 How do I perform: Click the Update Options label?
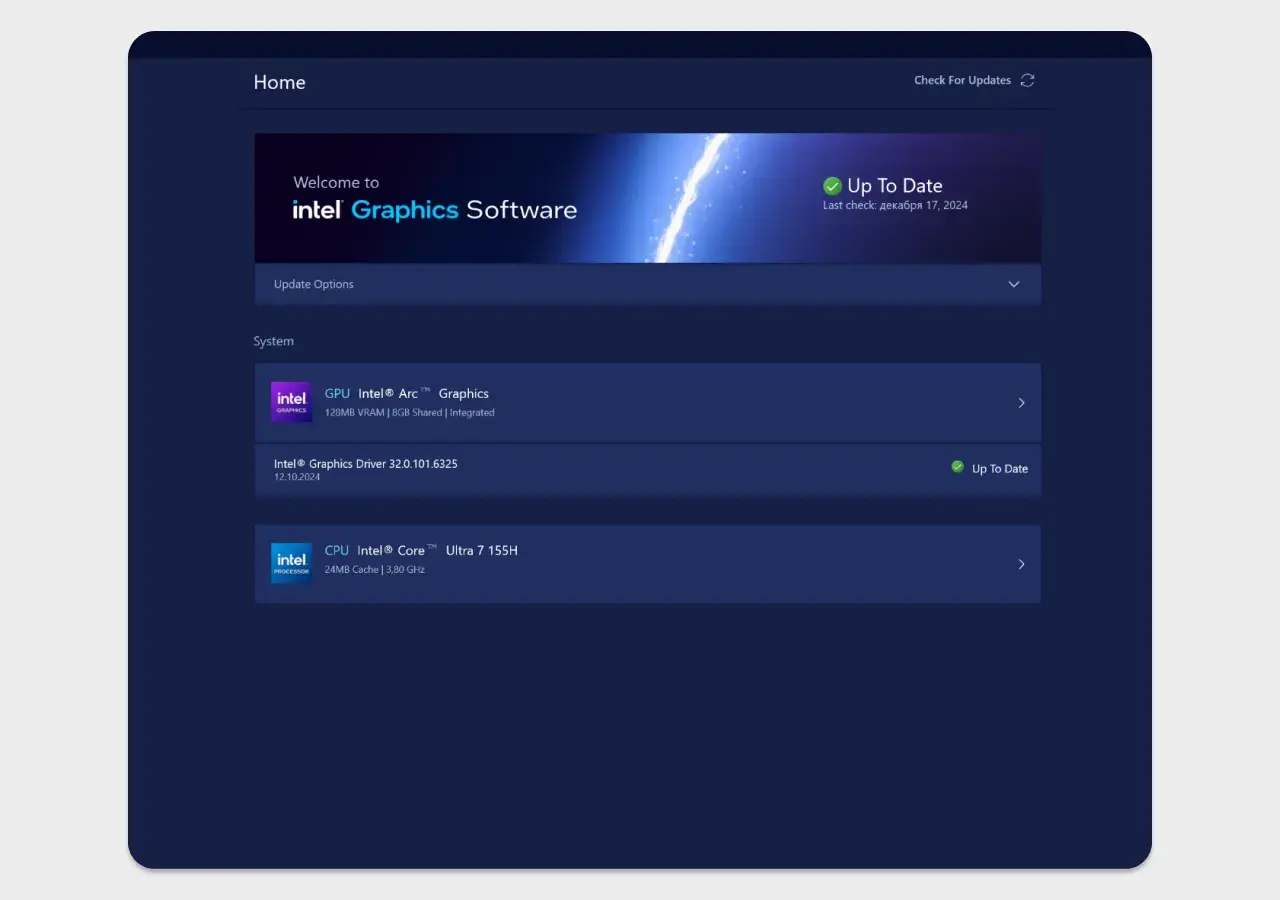tap(314, 284)
